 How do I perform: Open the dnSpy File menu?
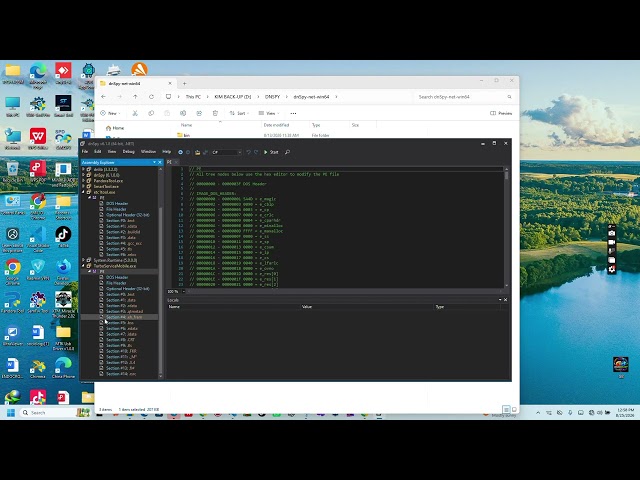85,151
